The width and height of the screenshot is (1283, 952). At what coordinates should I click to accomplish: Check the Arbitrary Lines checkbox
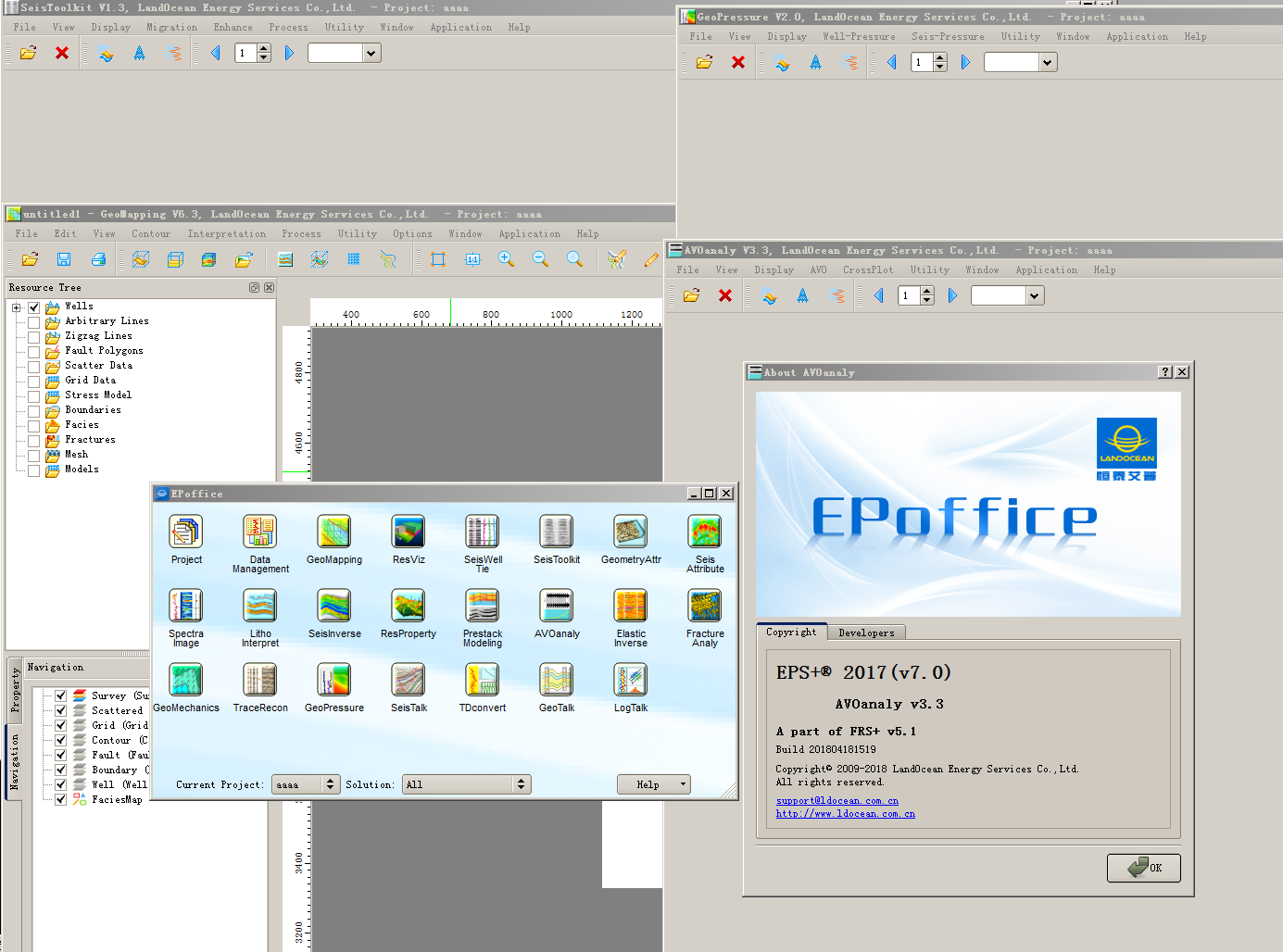[x=34, y=322]
